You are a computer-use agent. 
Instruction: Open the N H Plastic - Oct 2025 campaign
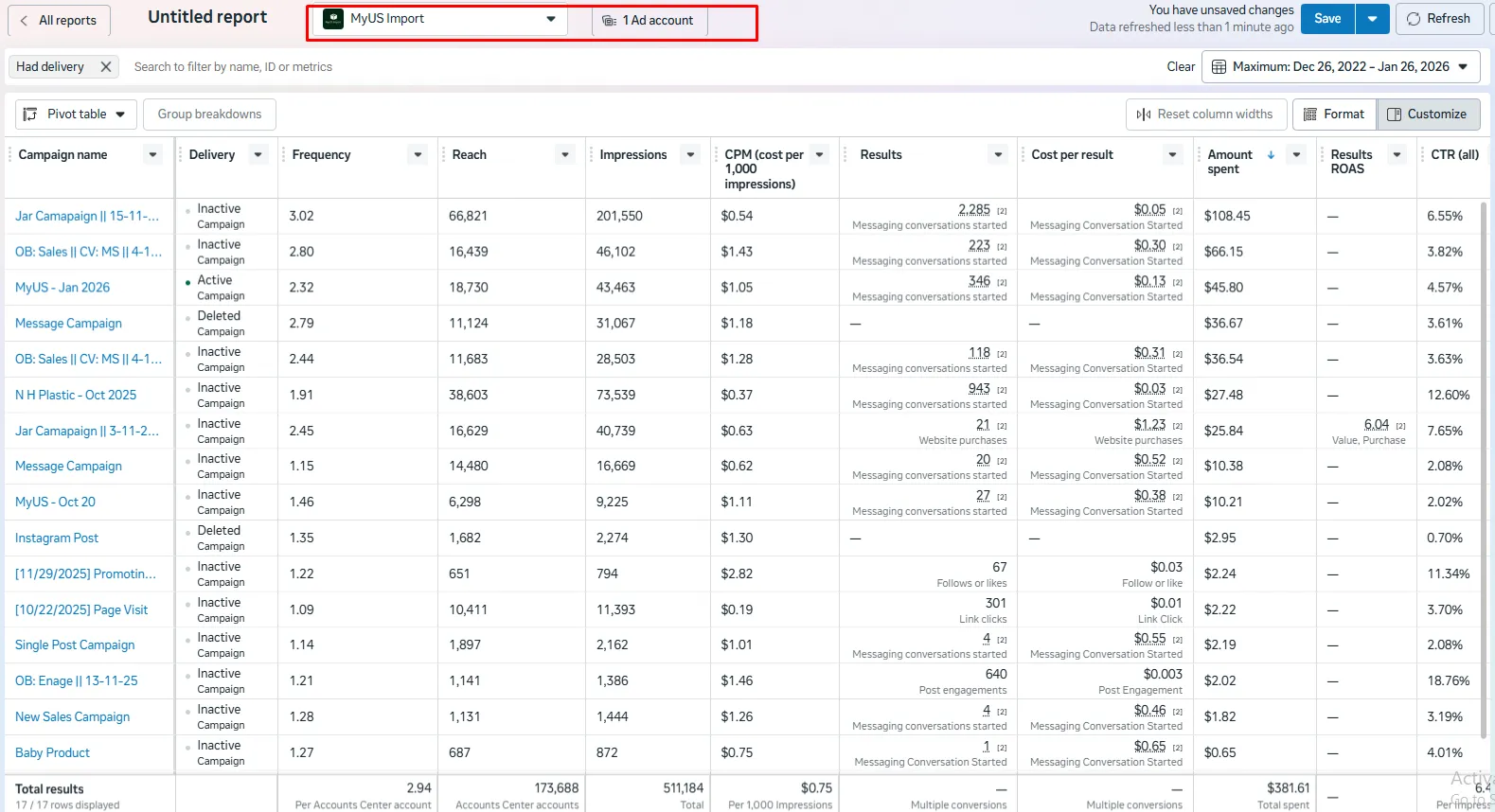pyautogui.click(x=76, y=395)
